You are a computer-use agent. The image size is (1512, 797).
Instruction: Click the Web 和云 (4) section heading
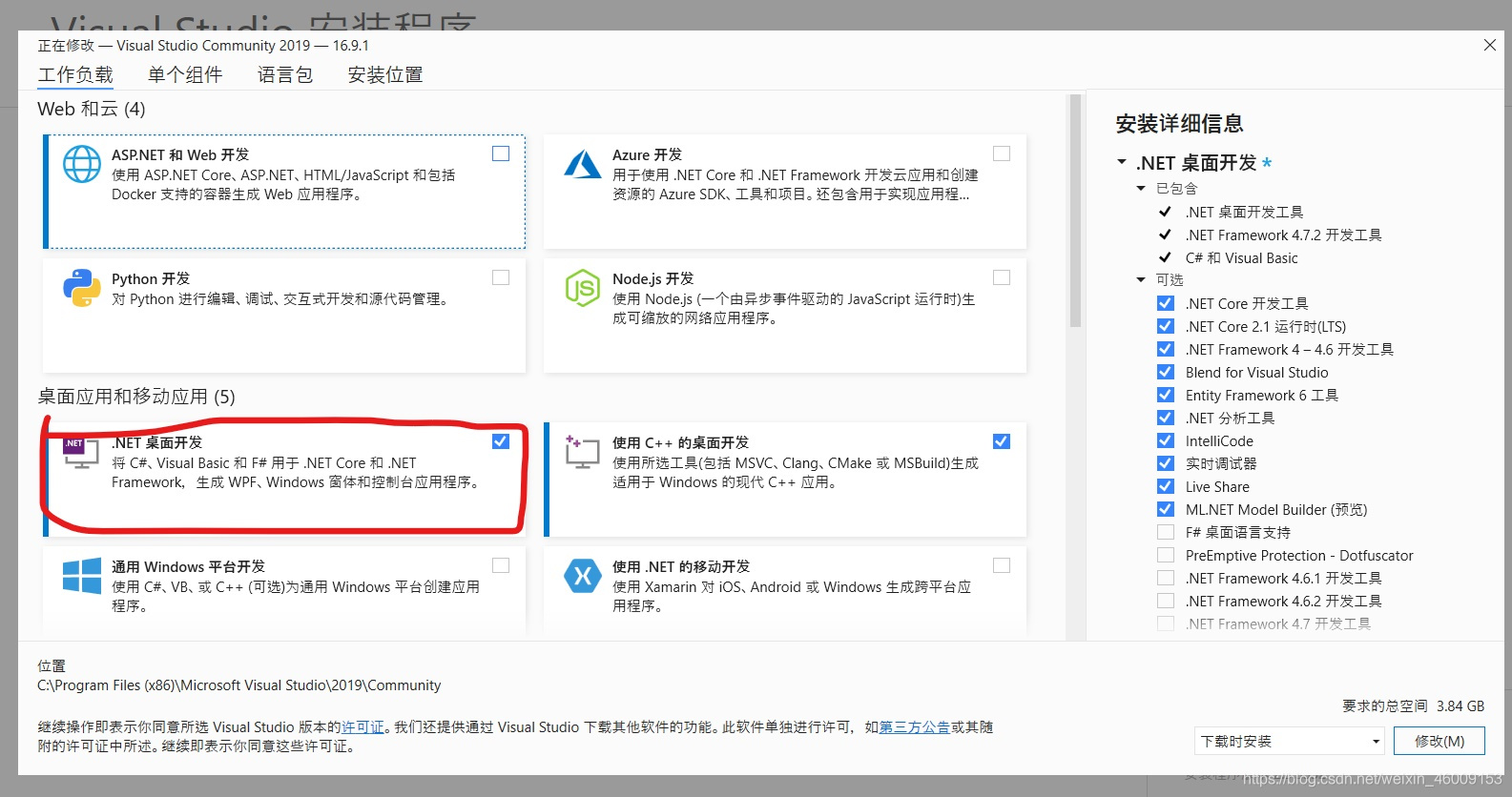92,109
